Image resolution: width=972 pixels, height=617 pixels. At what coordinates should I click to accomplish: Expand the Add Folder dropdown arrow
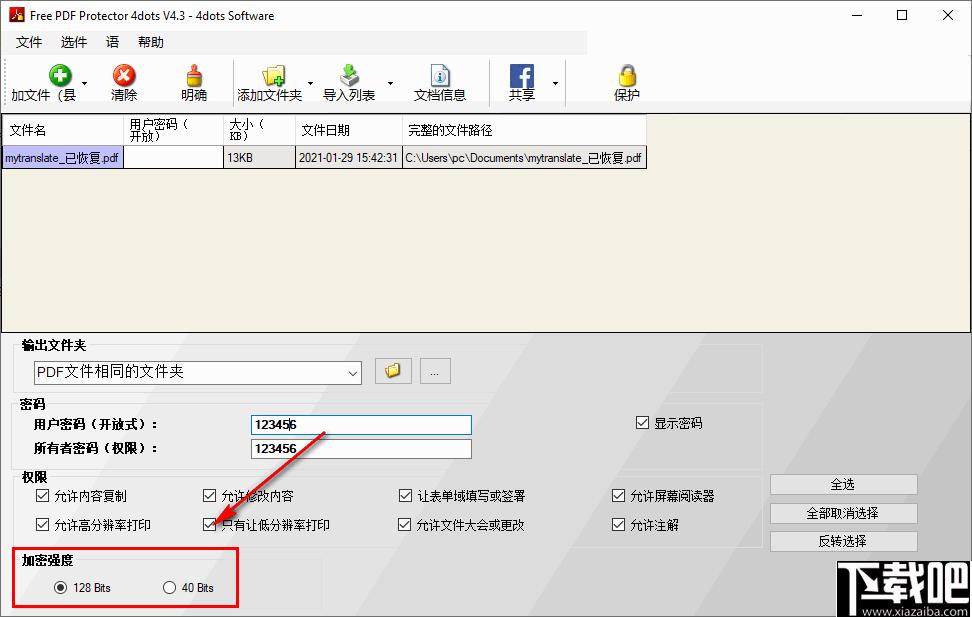coord(310,83)
